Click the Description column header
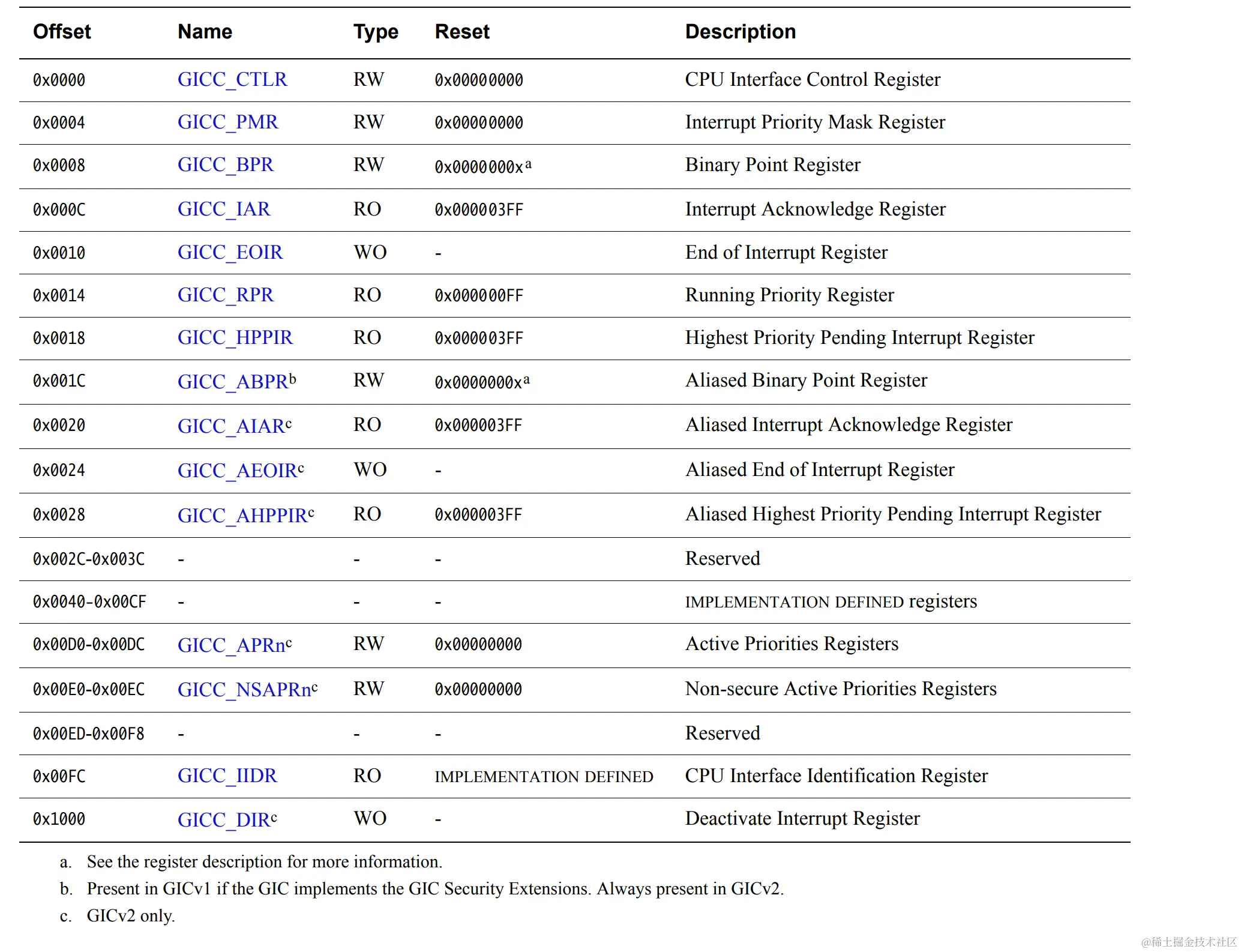 (740, 32)
